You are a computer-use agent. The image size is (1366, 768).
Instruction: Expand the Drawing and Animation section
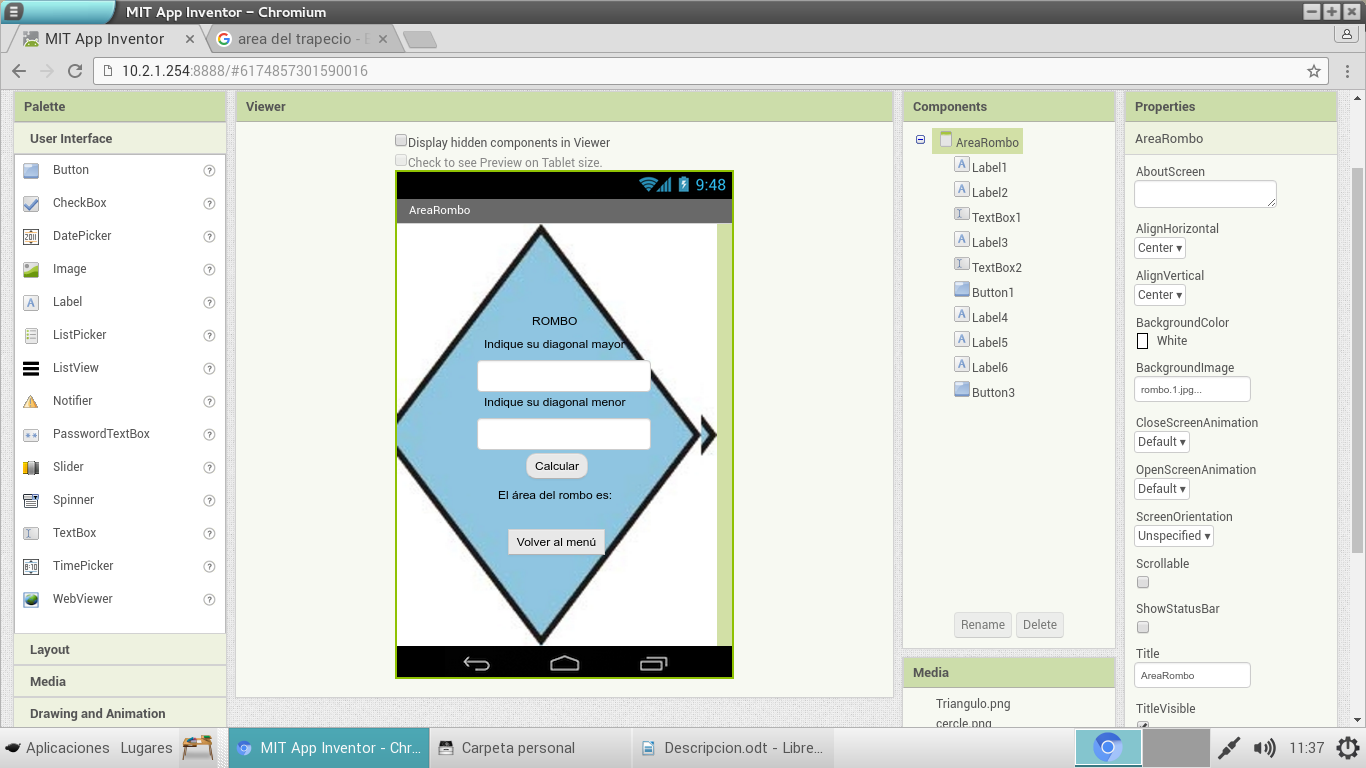click(x=120, y=714)
